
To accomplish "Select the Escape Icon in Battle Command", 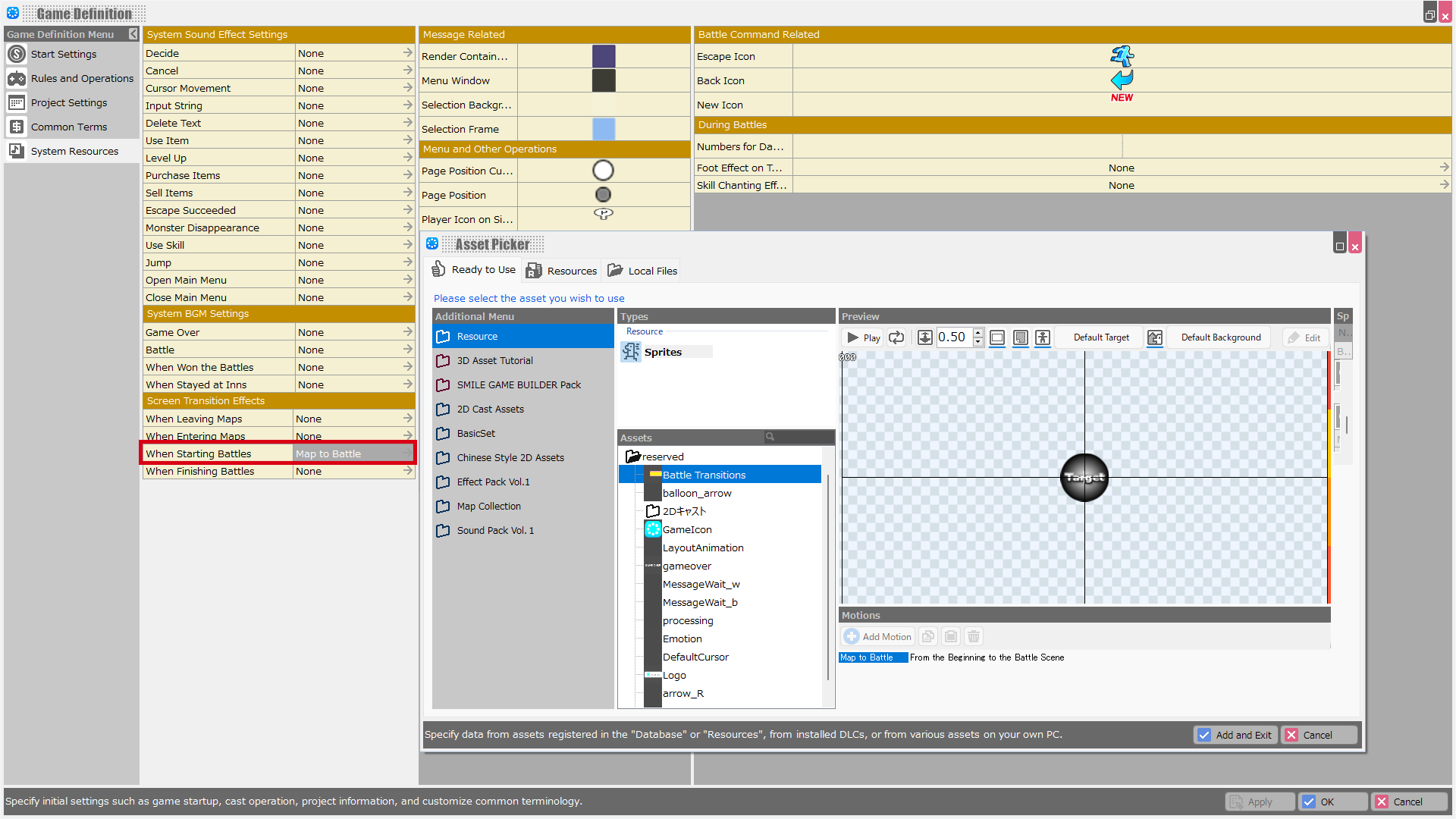I will [x=1122, y=56].
